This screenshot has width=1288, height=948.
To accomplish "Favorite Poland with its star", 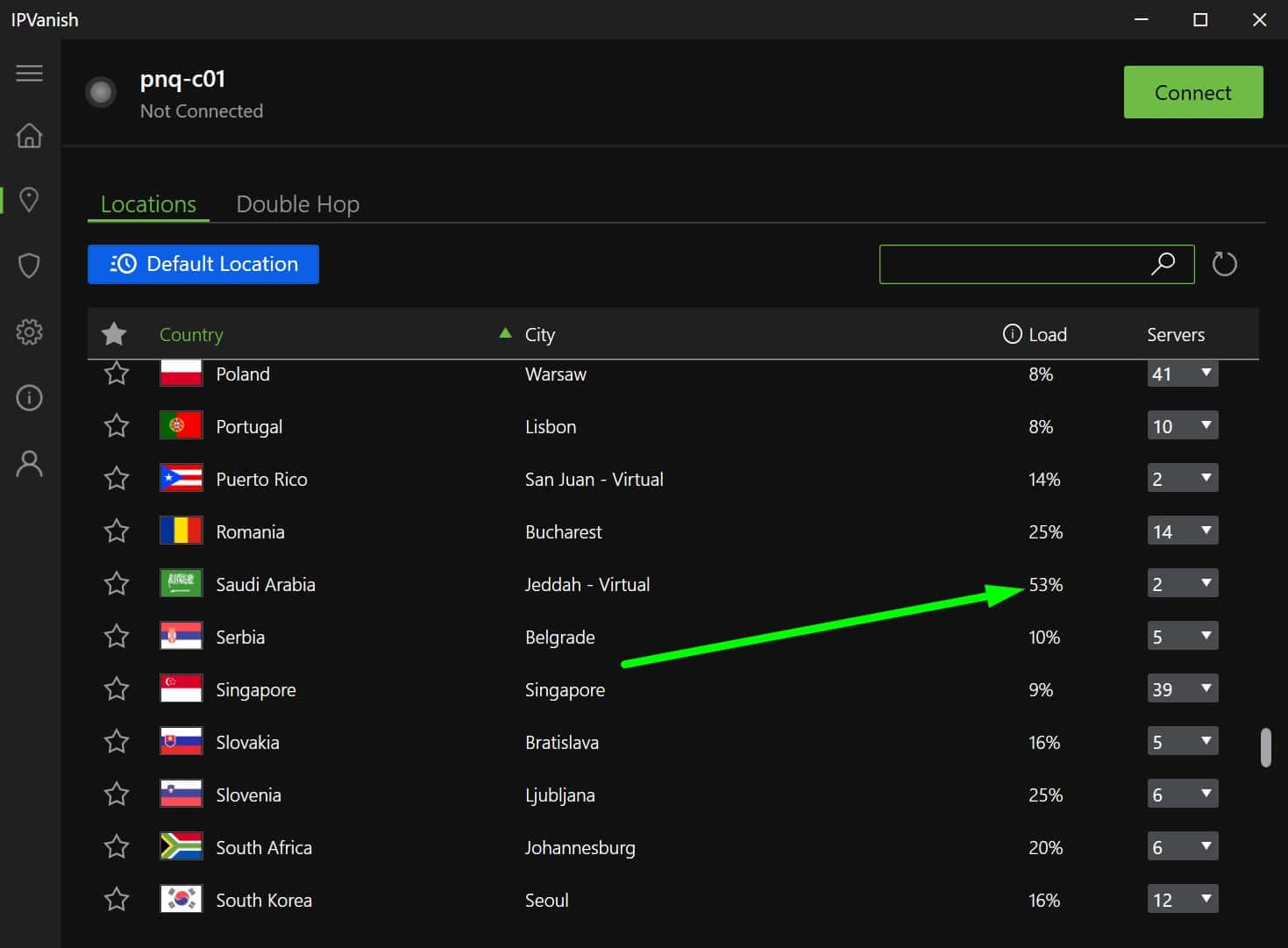I will pyautogui.click(x=117, y=374).
